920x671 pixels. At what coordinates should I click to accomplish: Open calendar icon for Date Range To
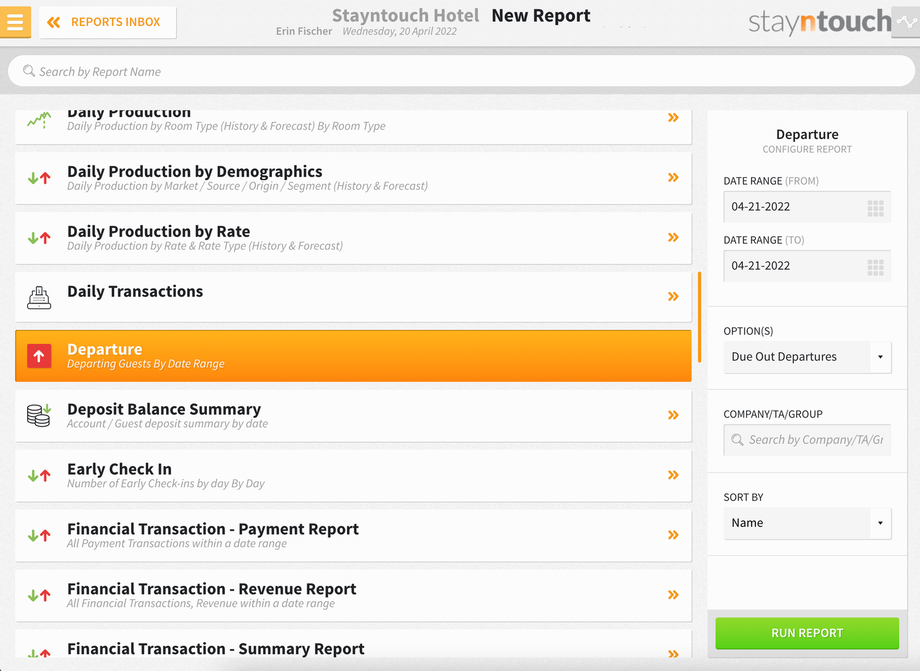point(875,267)
